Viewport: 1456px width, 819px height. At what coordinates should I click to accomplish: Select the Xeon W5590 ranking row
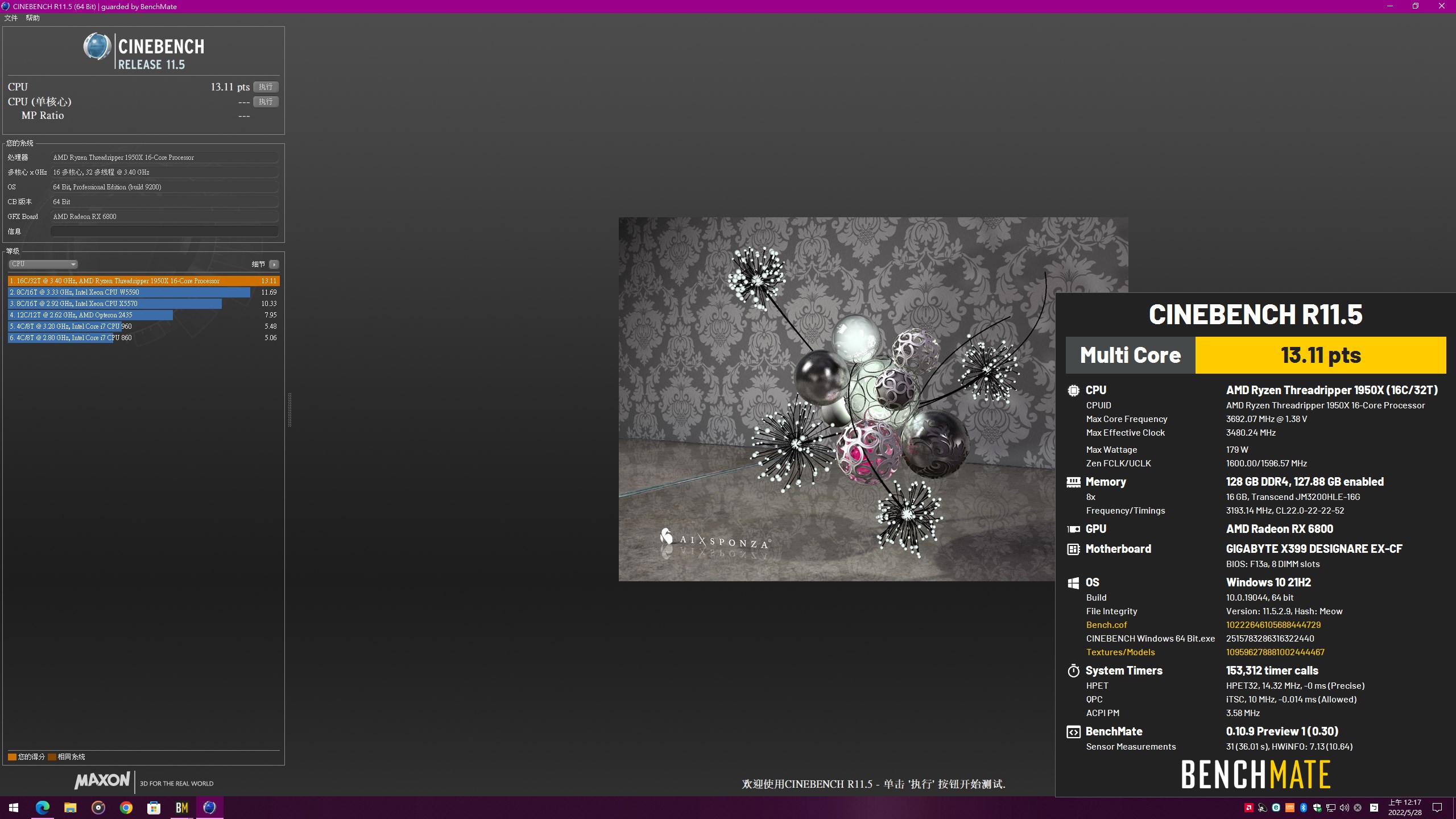tap(143, 292)
